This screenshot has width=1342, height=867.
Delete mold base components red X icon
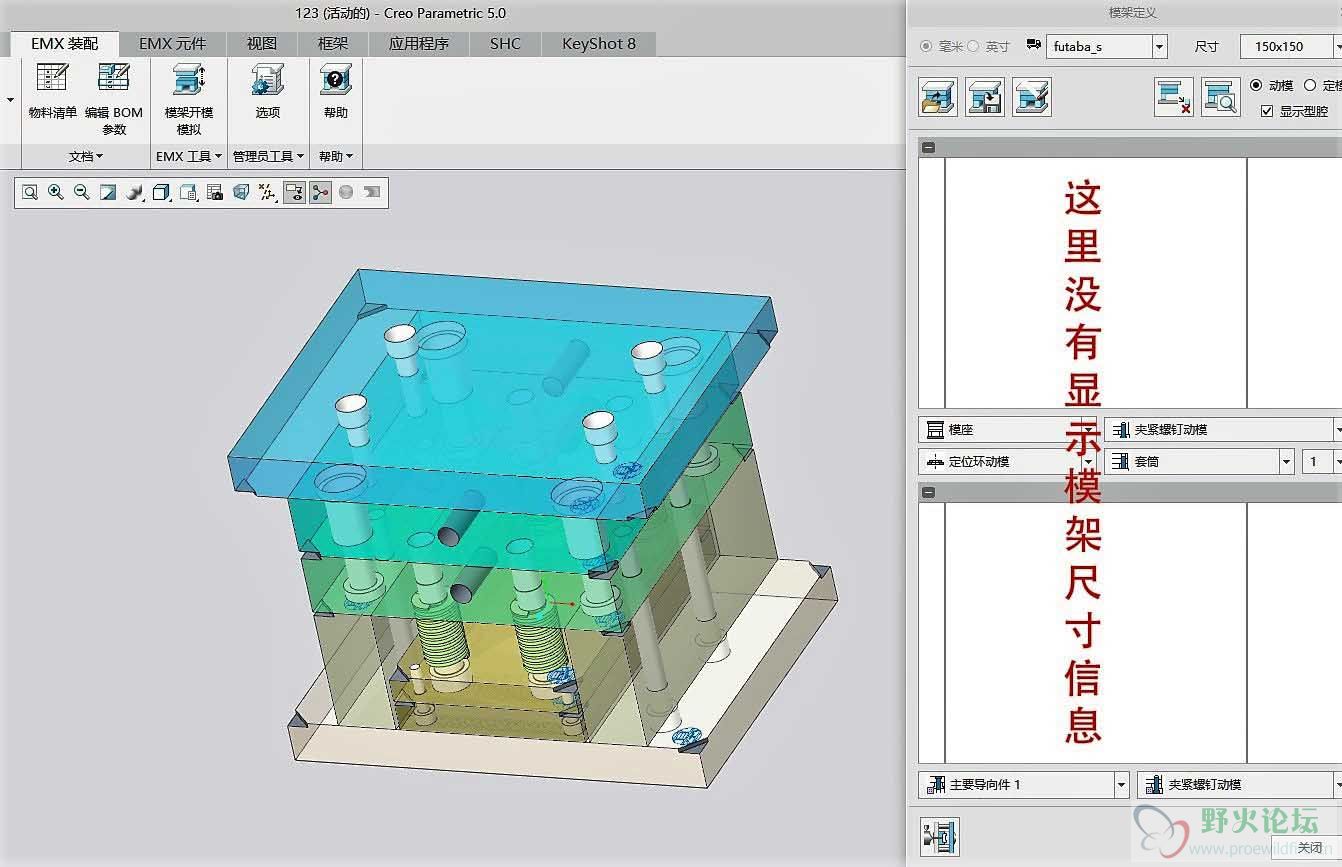coord(1174,97)
